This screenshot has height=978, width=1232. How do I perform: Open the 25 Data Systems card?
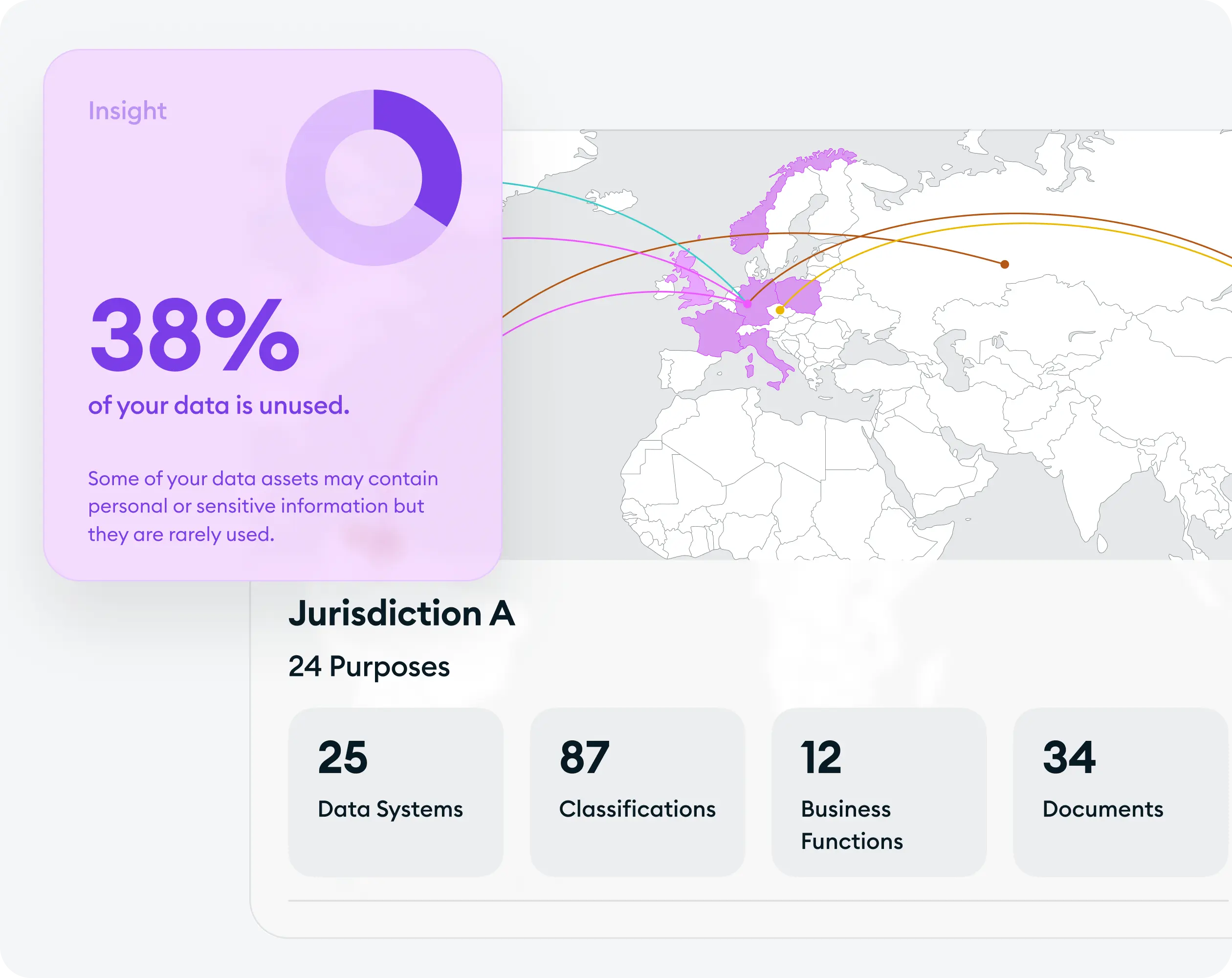[x=396, y=792]
